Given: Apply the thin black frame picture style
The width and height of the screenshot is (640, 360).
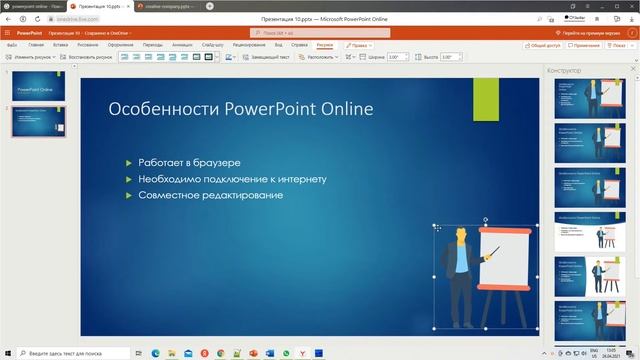Looking at the screenshot, I should tap(196, 57).
